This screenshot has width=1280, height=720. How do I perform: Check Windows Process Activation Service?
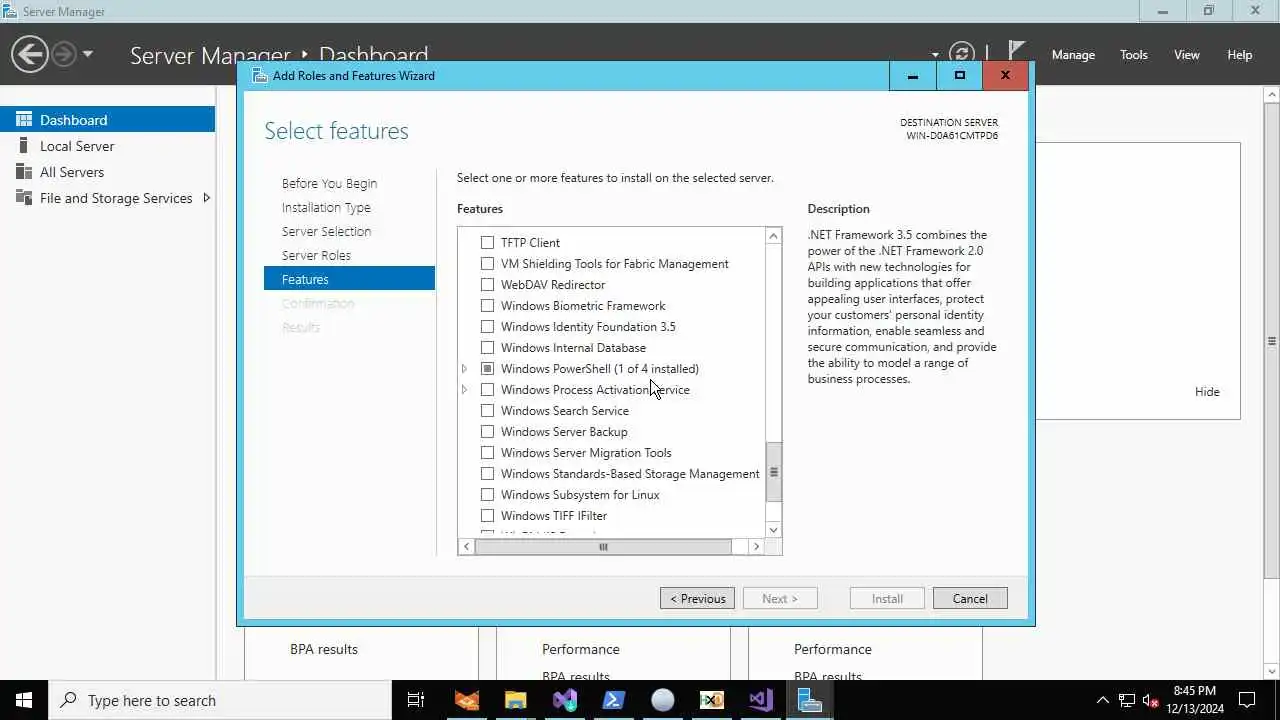point(487,389)
